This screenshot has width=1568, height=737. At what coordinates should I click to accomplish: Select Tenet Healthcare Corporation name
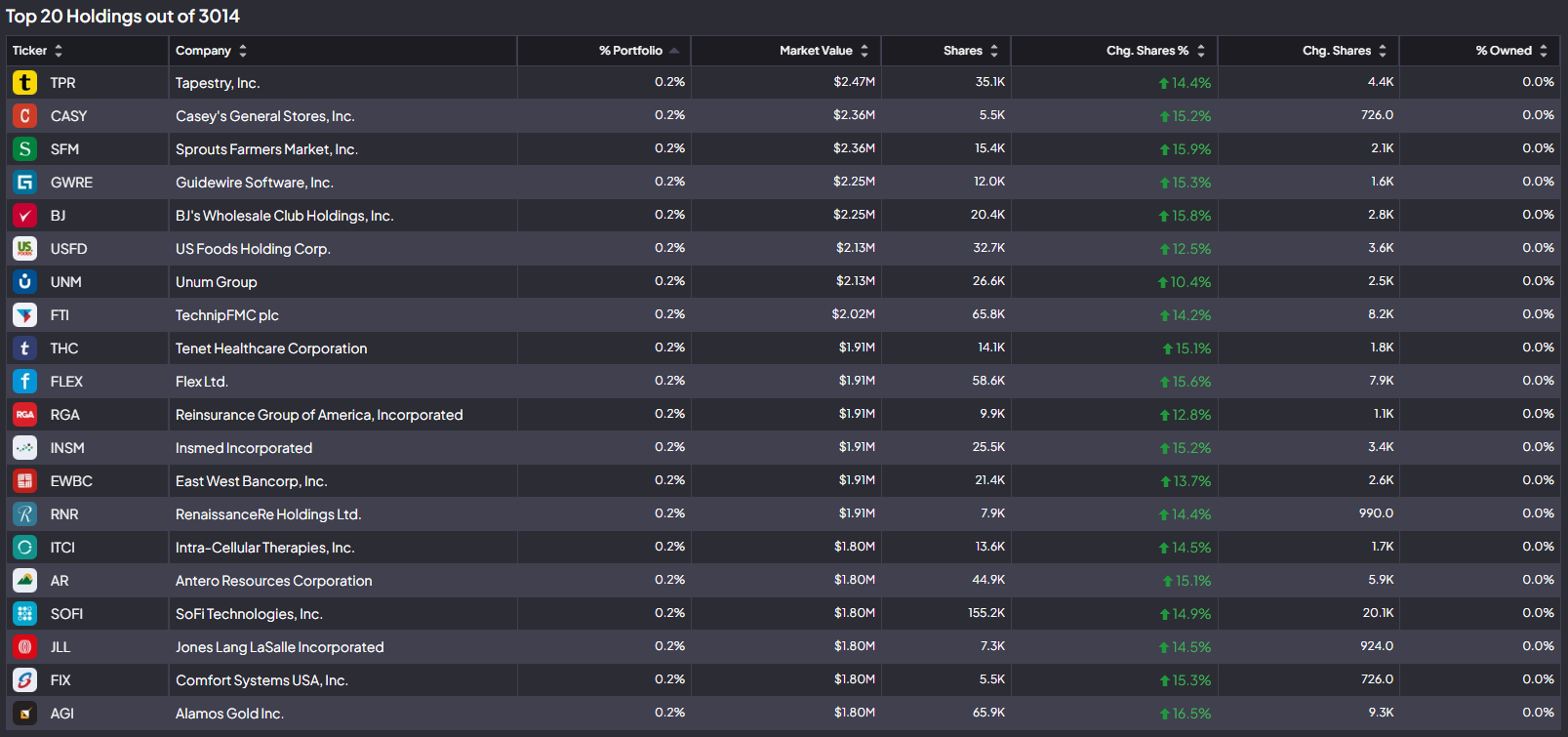coord(271,348)
